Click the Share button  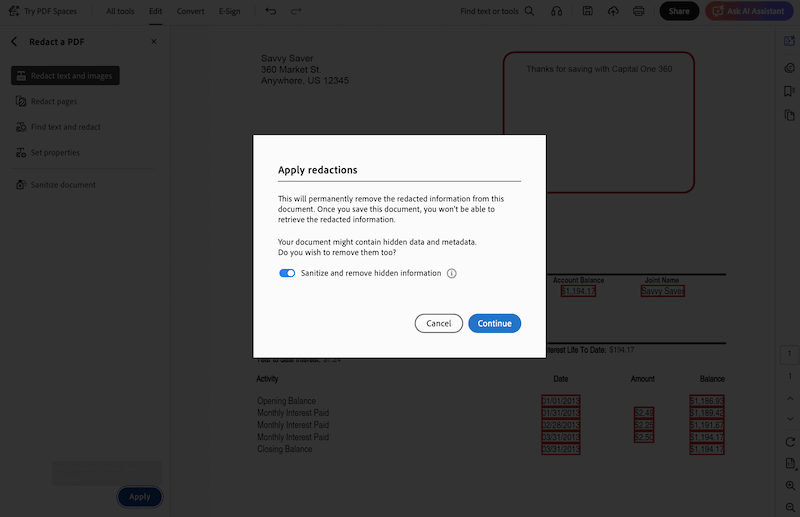[x=679, y=11]
